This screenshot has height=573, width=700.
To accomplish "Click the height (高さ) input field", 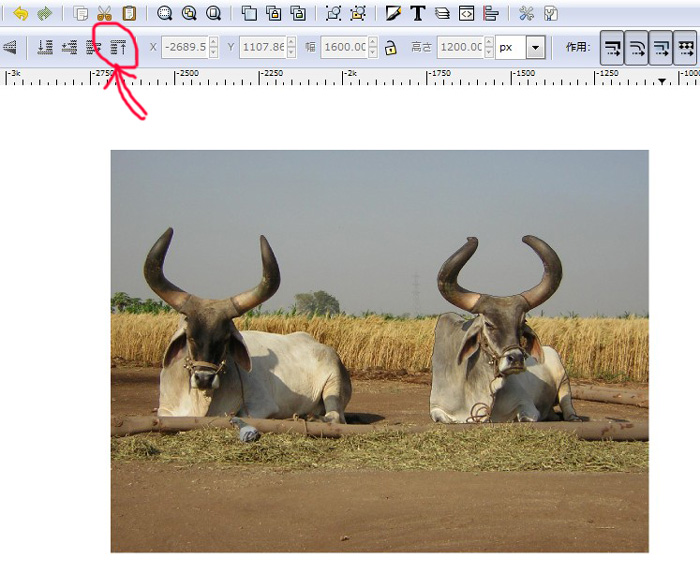I will point(460,47).
